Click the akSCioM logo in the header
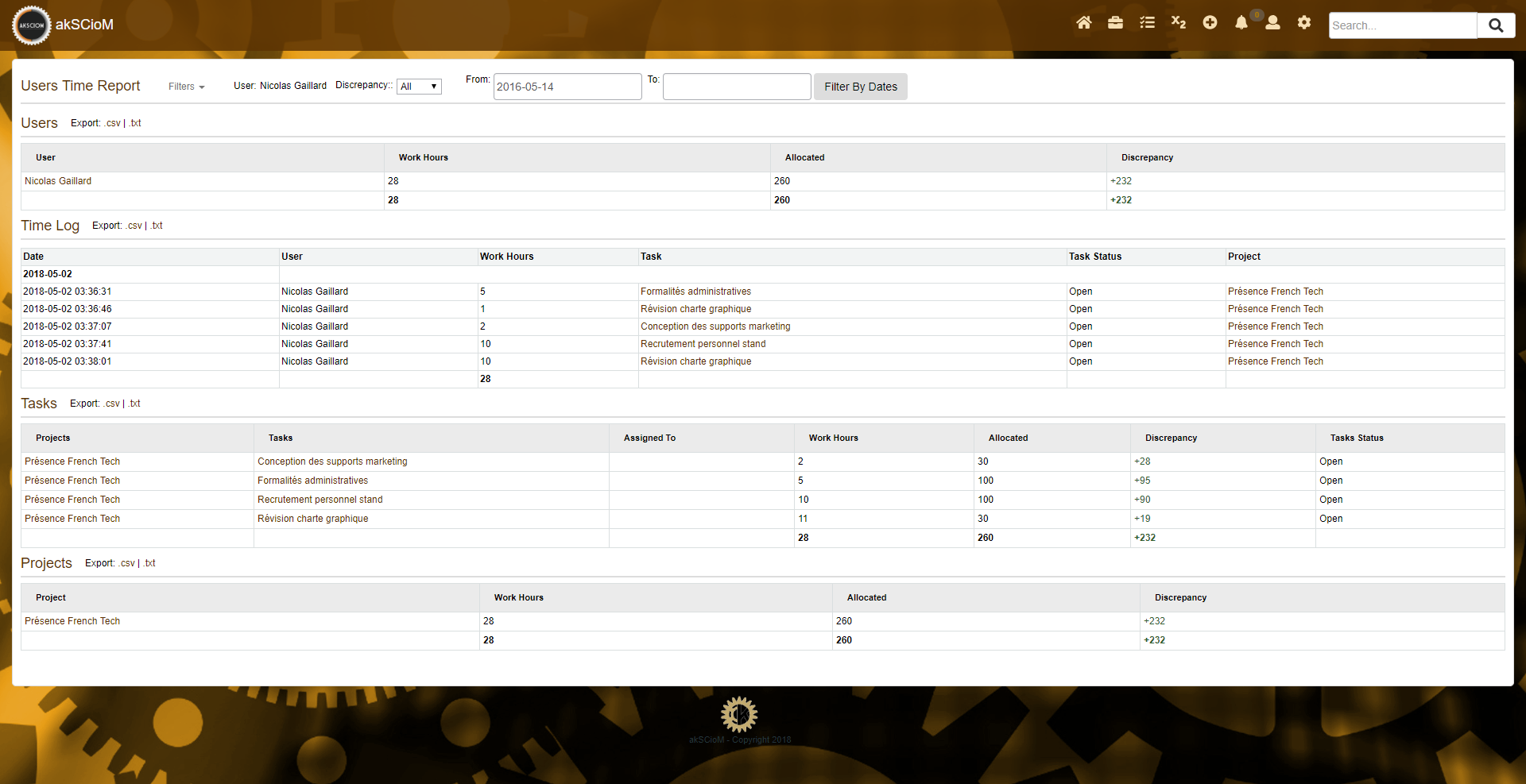 (31, 25)
